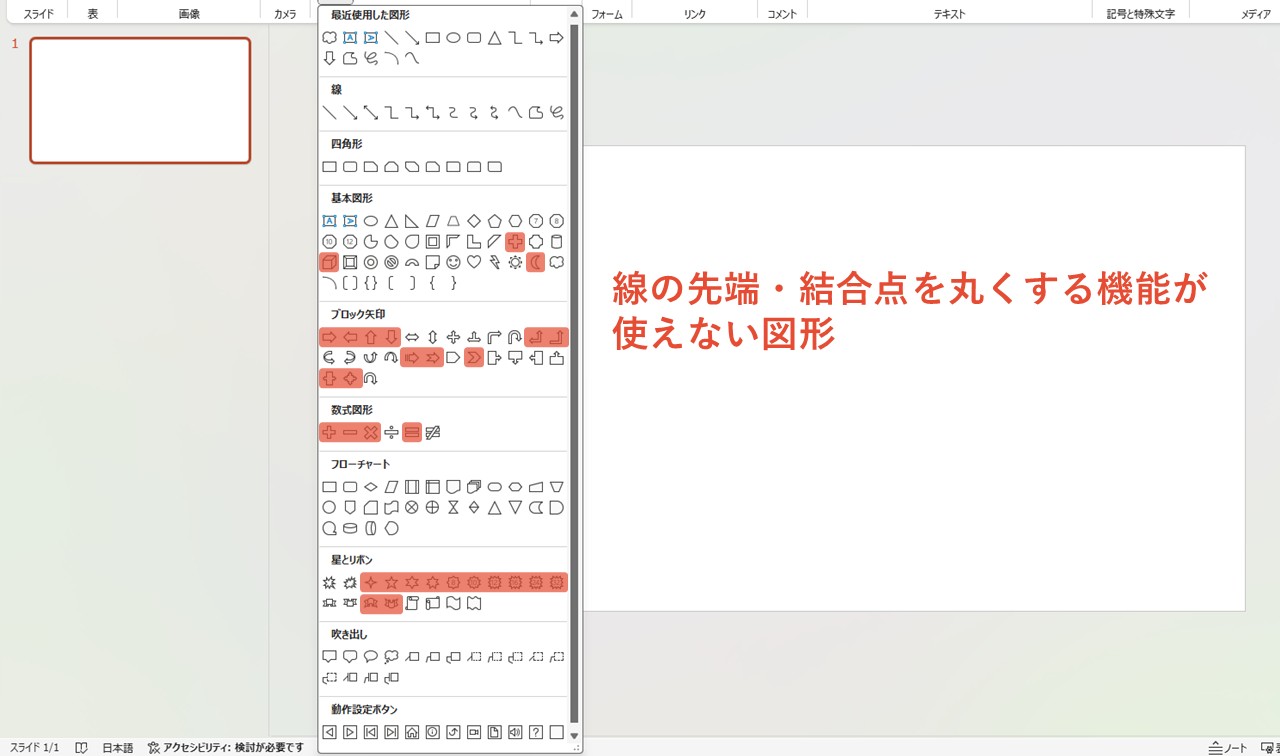Select the sun shape in basic shapes
1280x756 pixels.
[515, 262]
